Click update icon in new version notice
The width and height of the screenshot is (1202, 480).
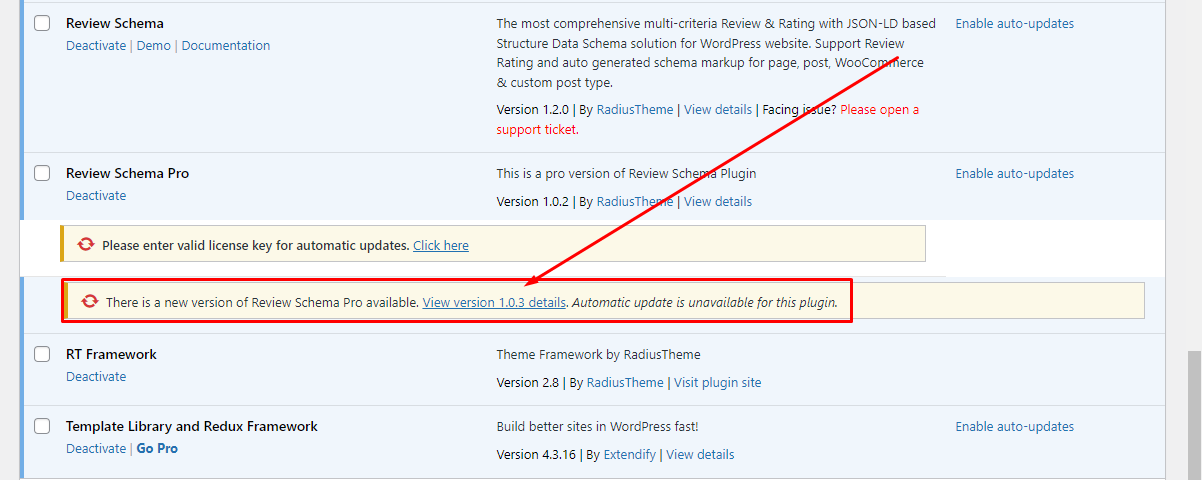click(91, 301)
